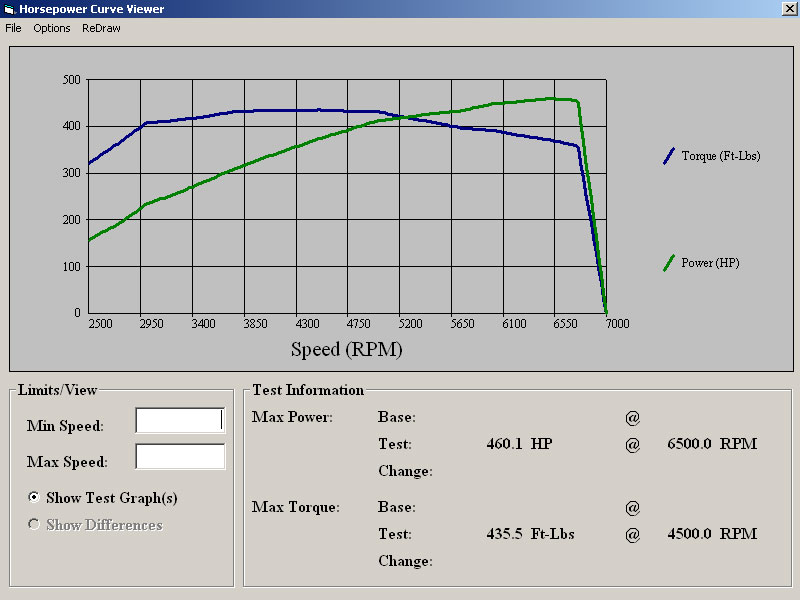Click the Min Speed label
The width and height of the screenshot is (800, 600).
pyautogui.click(x=65, y=426)
